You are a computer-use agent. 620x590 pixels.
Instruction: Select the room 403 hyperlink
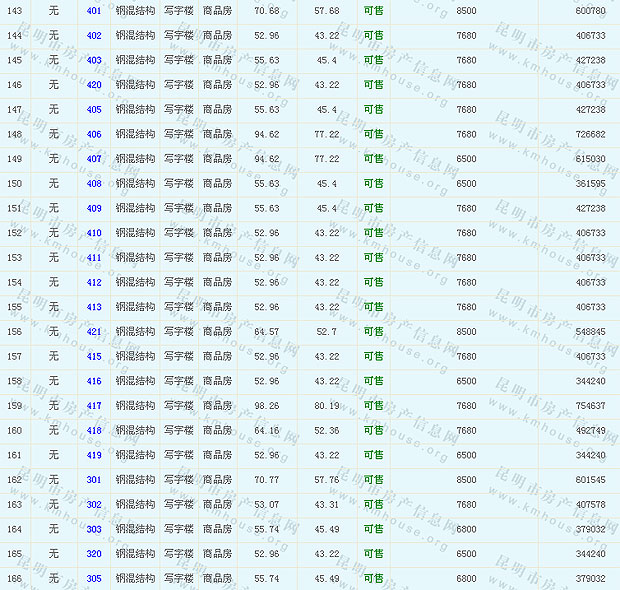pyautogui.click(x=94, y=60)
